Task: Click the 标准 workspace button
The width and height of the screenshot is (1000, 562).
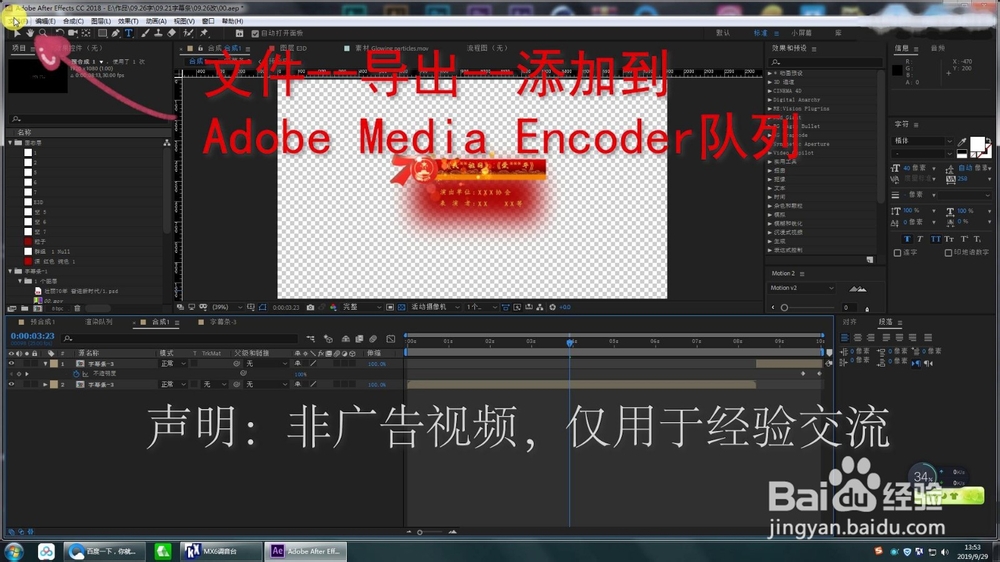Action: (x=760, y=33)
